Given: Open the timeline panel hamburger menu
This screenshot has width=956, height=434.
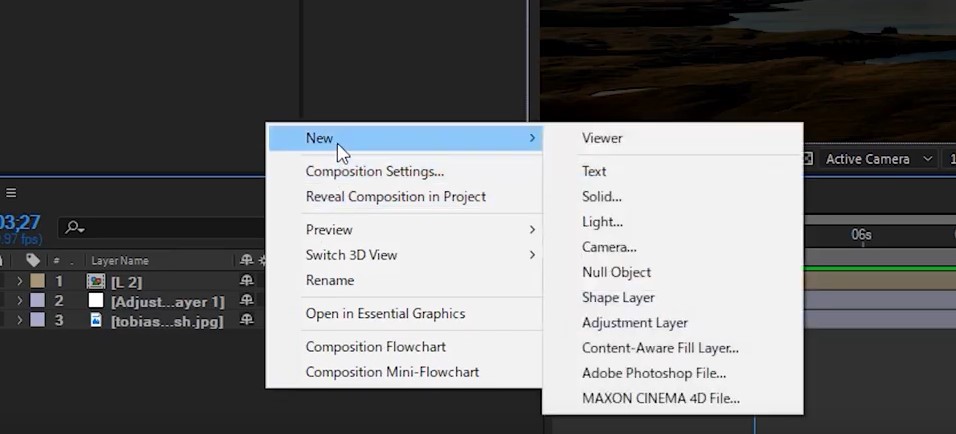Looking at the screenshot, I should point(11,193).
